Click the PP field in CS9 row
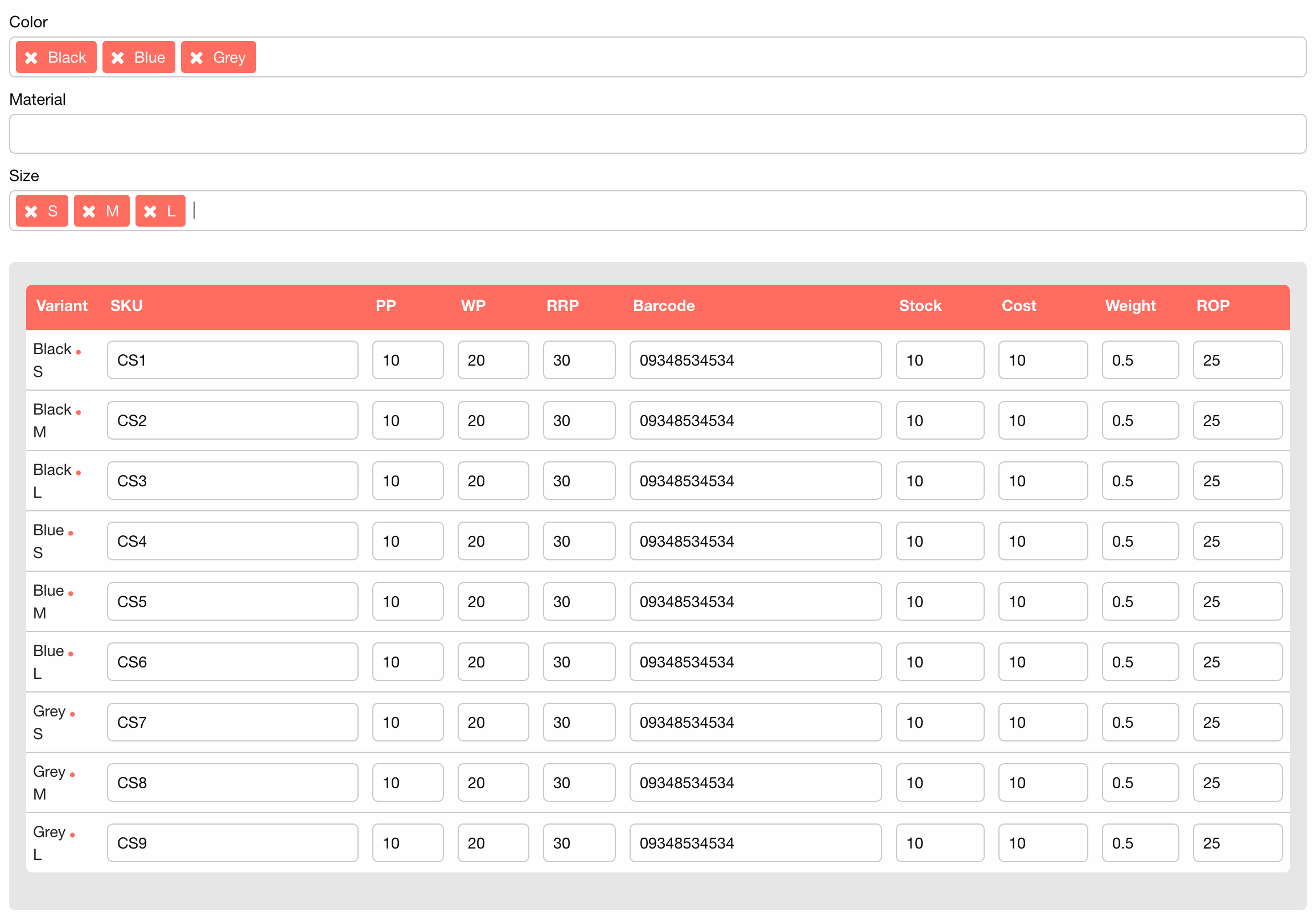Image resolution: width=1316 pixels, height=918 pixels. [408, 843]
